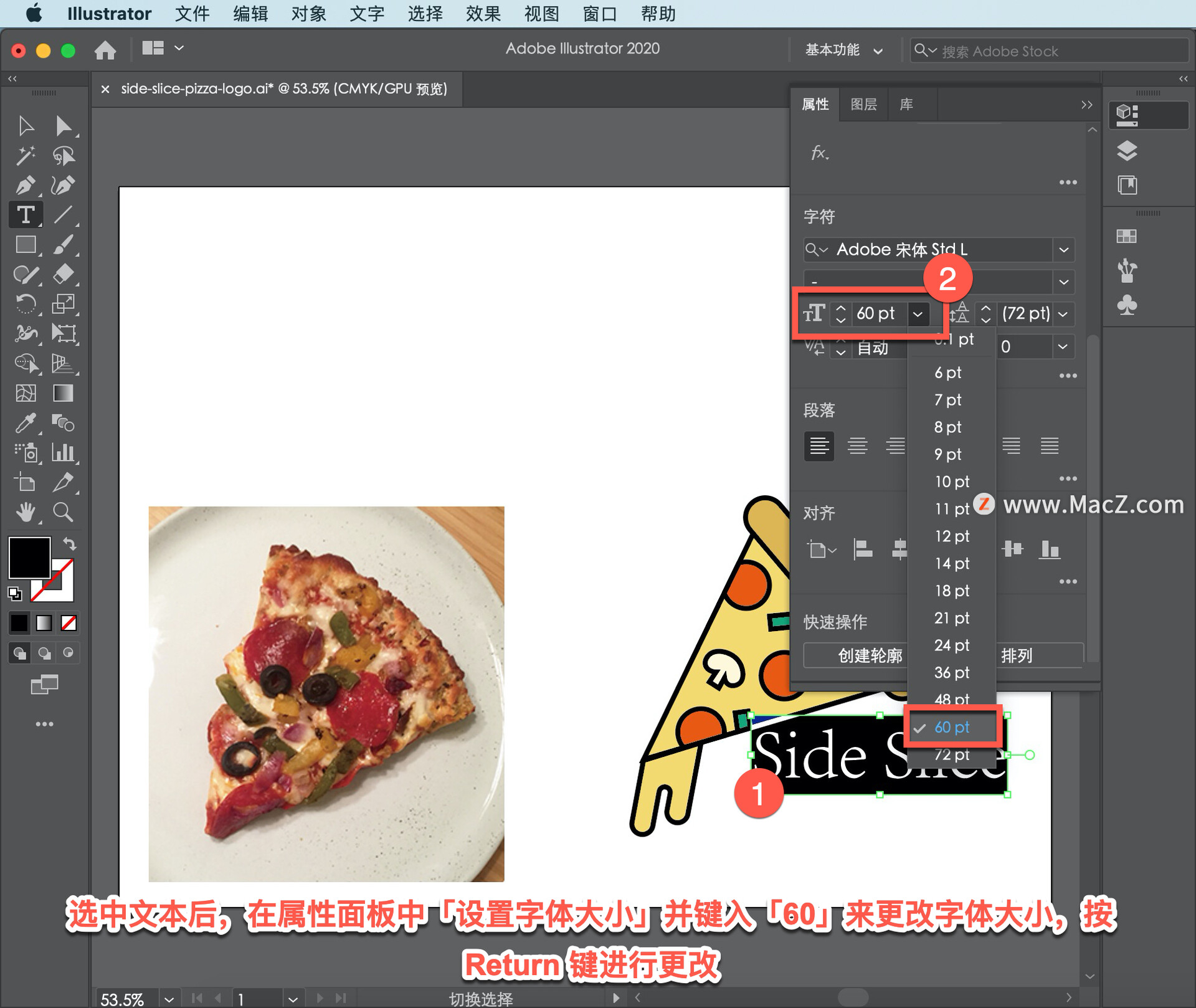The image size is (1196, 1008).
Task: Swap fill and stroke colors arrow
Action: pos(70,544)
